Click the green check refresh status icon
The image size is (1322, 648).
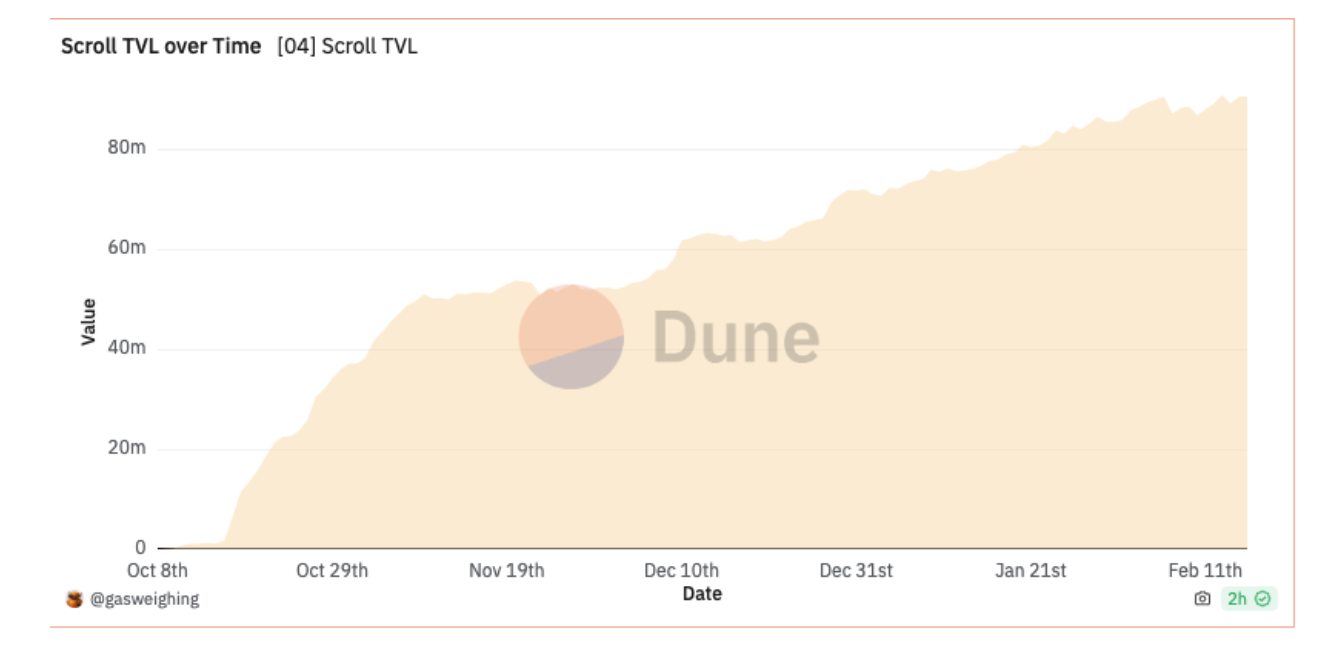(1263, 599)
